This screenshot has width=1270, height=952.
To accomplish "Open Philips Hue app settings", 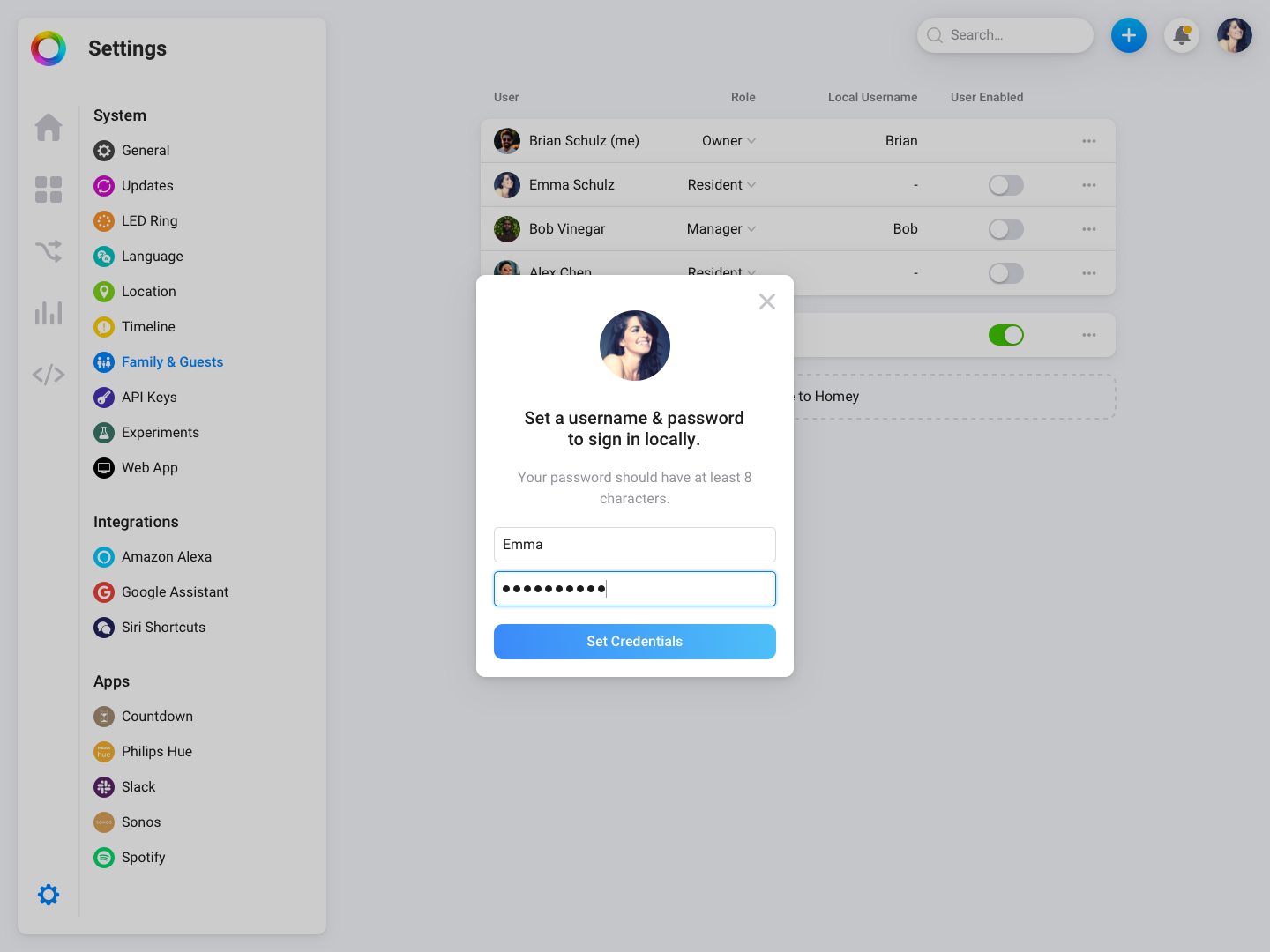I will coord(156,752).
